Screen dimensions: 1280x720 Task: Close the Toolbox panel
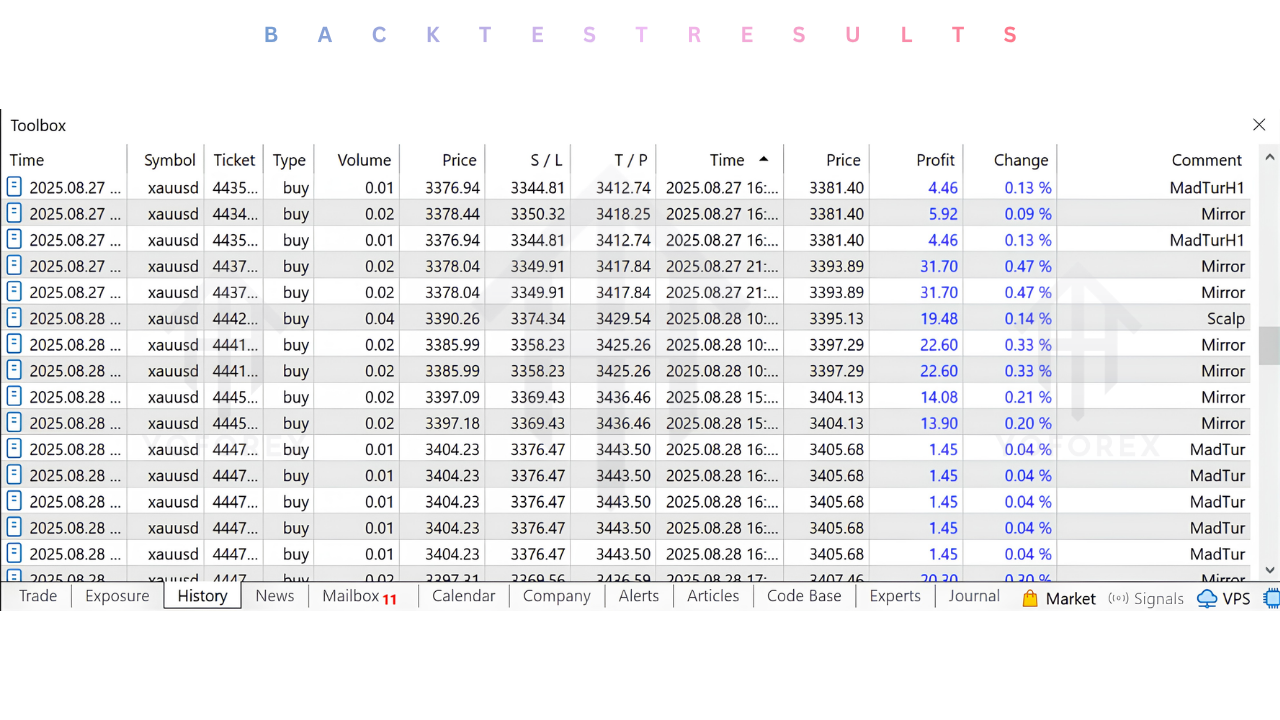[1259, 125]
